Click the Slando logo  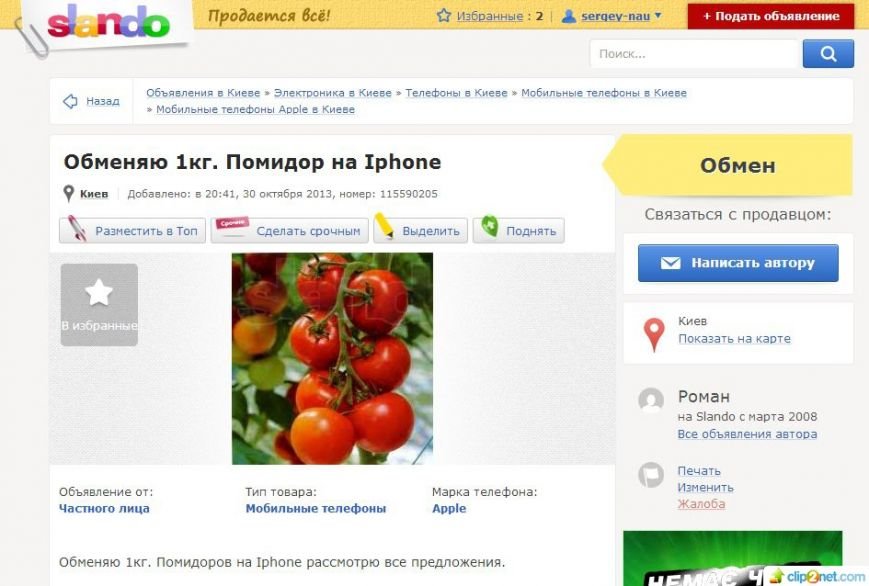click(108, 21)
